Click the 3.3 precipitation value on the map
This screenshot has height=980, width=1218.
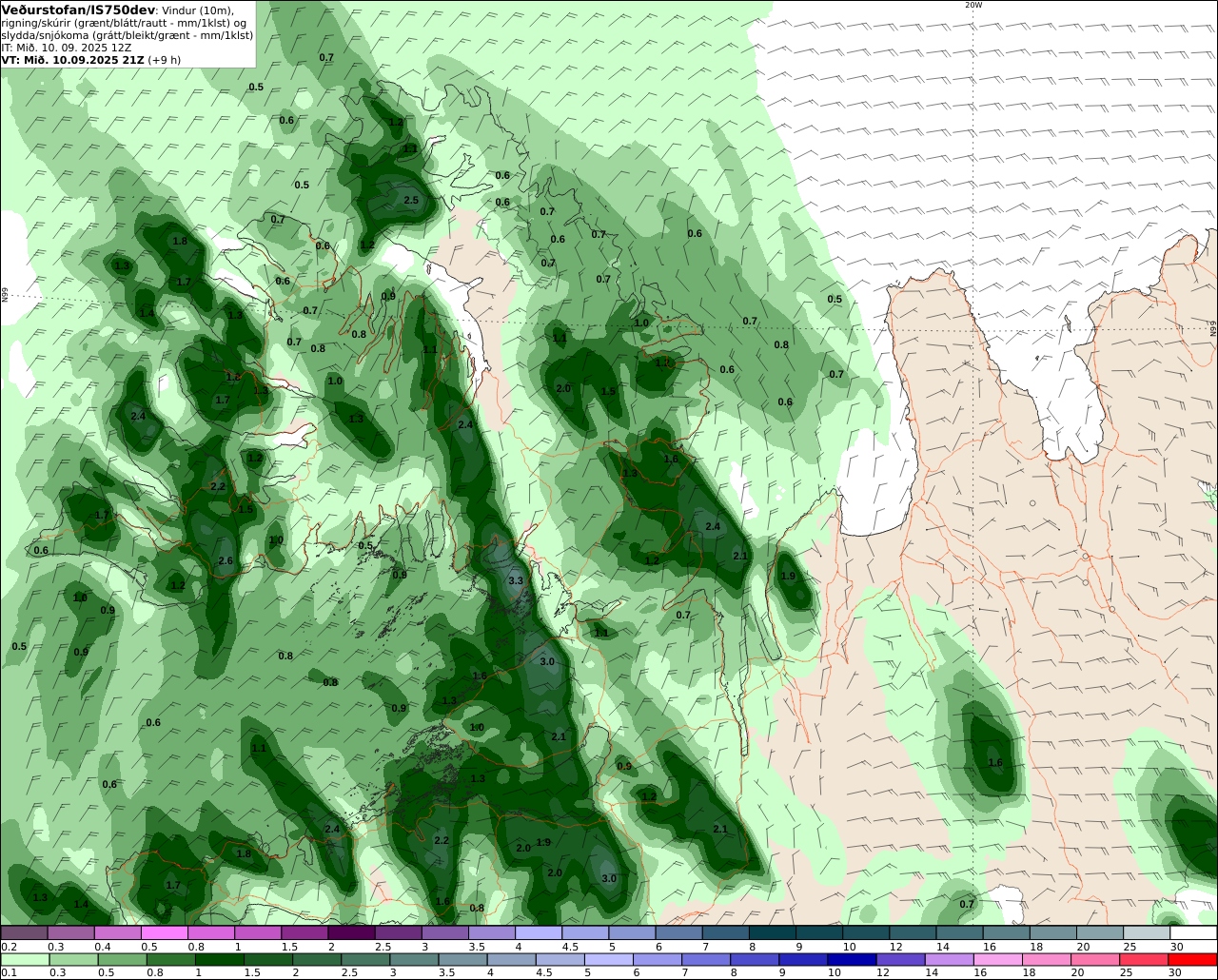pyautogui.click(x=516, y=580)
